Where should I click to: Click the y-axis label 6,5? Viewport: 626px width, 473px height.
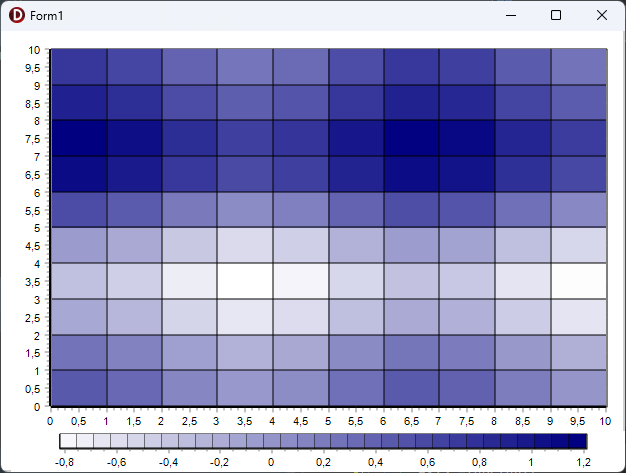[33, 175]
